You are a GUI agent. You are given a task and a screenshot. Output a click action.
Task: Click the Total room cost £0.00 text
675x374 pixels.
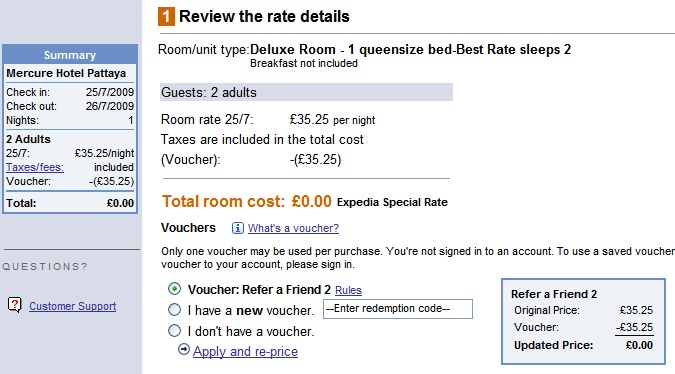click(x=247, y=201)
